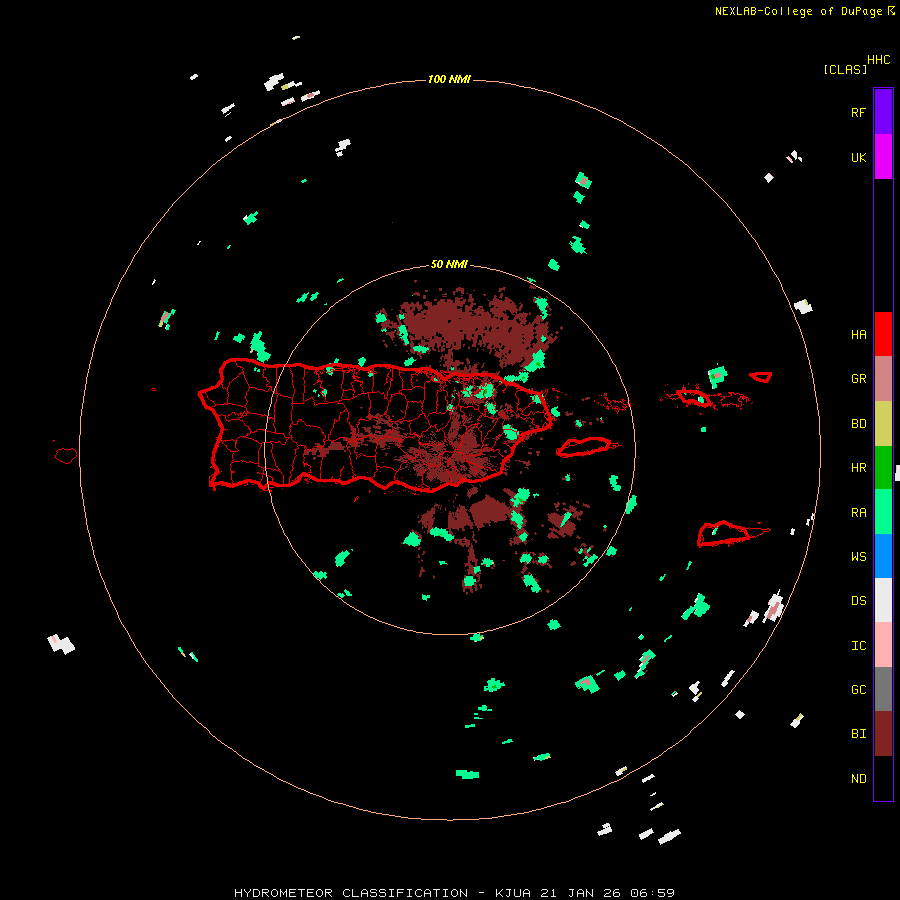The height and width of the screenshot is (900, 900).
Task: Click the HR legend label
Action: point(858,468)
